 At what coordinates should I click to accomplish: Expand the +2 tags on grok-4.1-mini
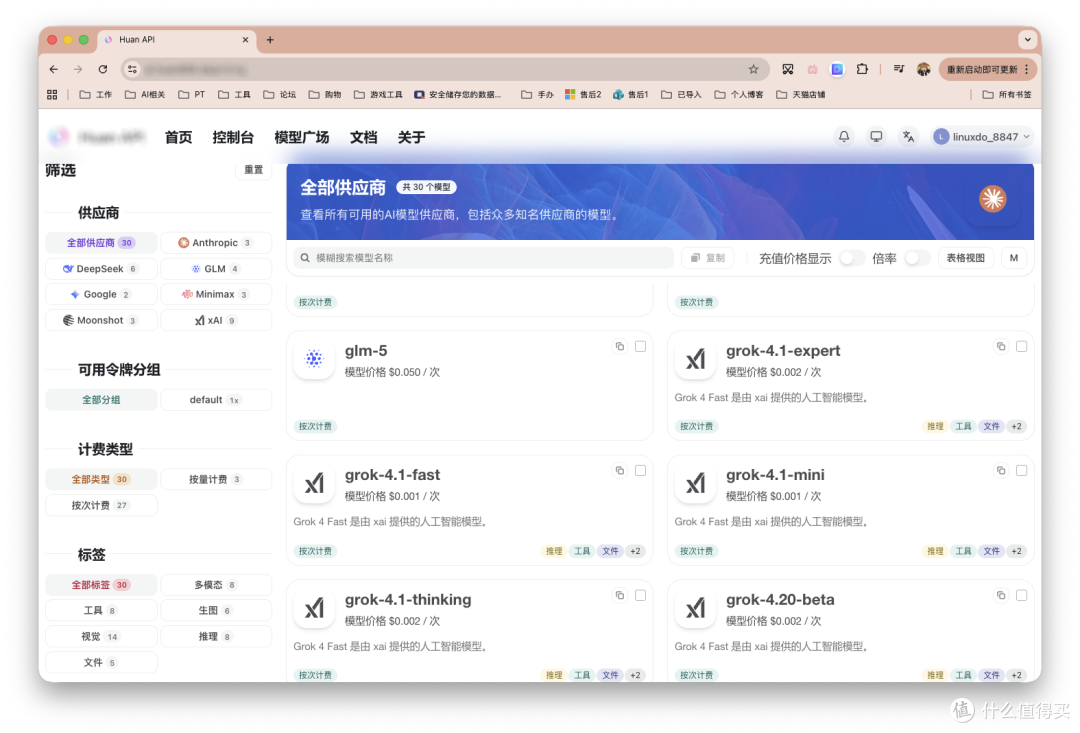1016,551
